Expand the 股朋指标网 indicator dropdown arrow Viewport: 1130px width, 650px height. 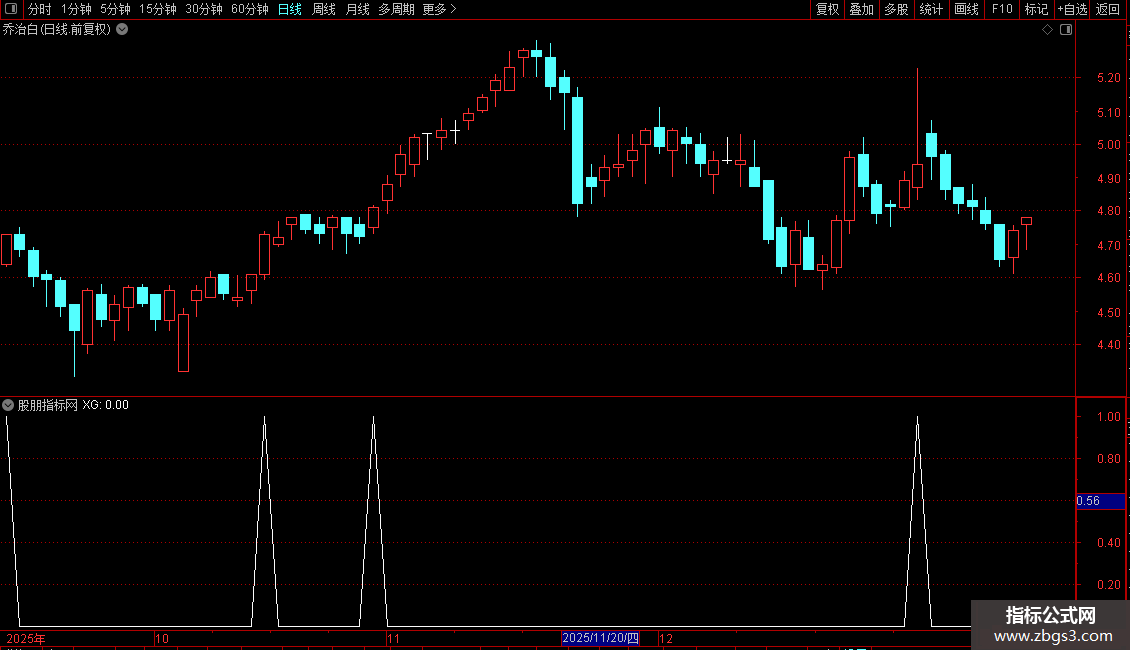8,406
